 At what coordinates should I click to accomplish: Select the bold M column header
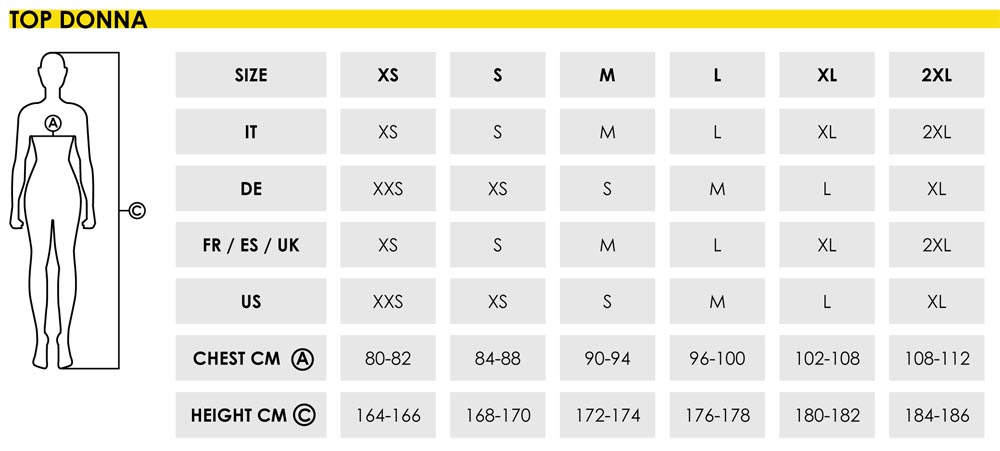point(607,75)
